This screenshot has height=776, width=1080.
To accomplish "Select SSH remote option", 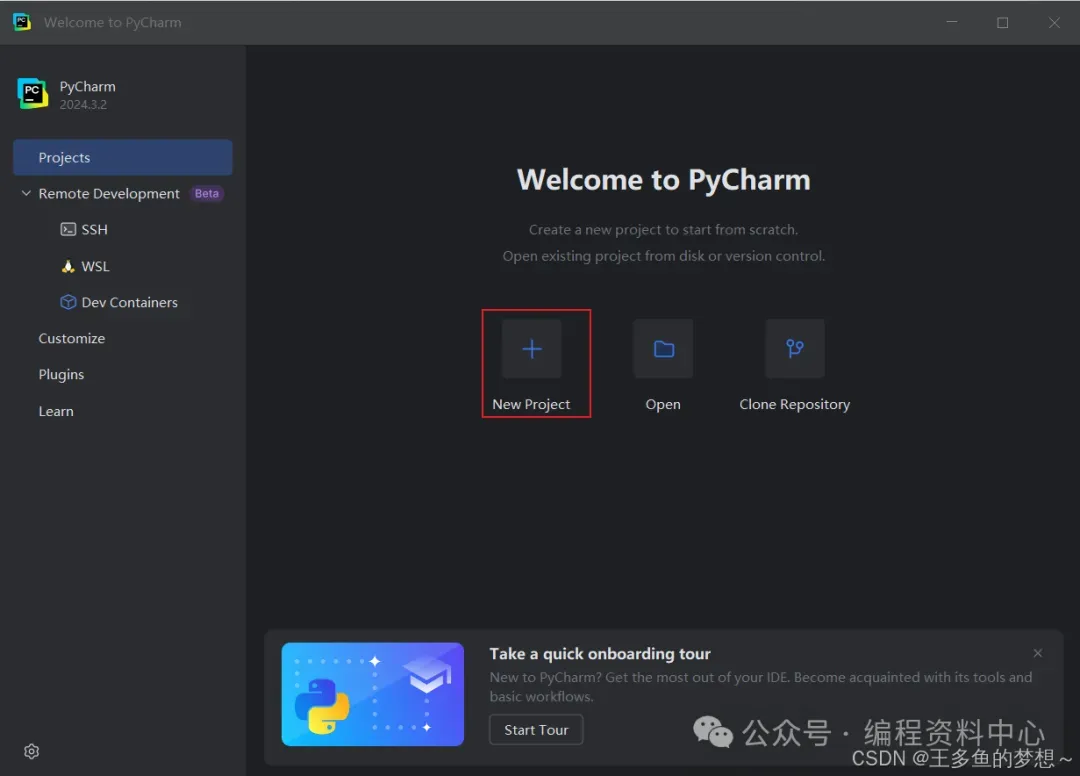I will pos(94,229).
